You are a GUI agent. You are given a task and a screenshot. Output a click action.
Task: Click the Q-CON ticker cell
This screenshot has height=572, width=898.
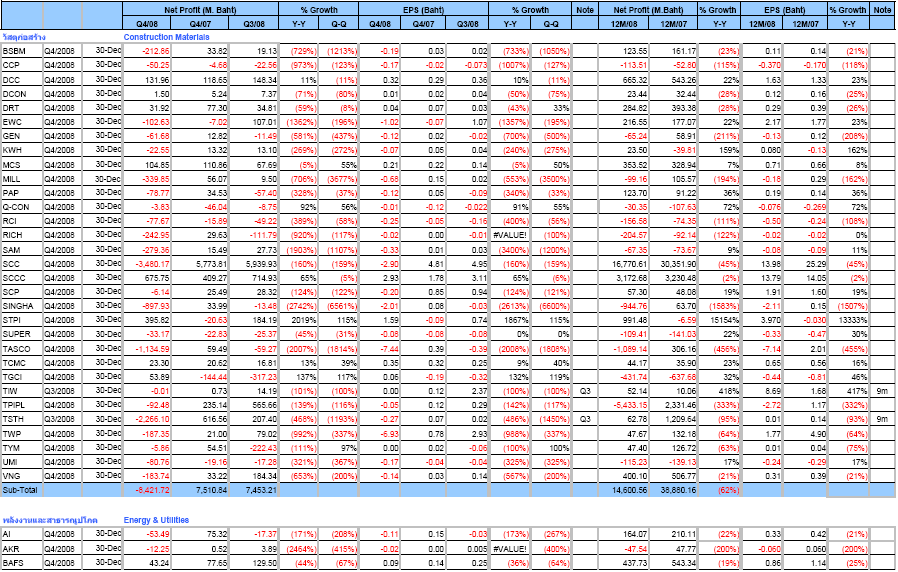tap(22, 207)
